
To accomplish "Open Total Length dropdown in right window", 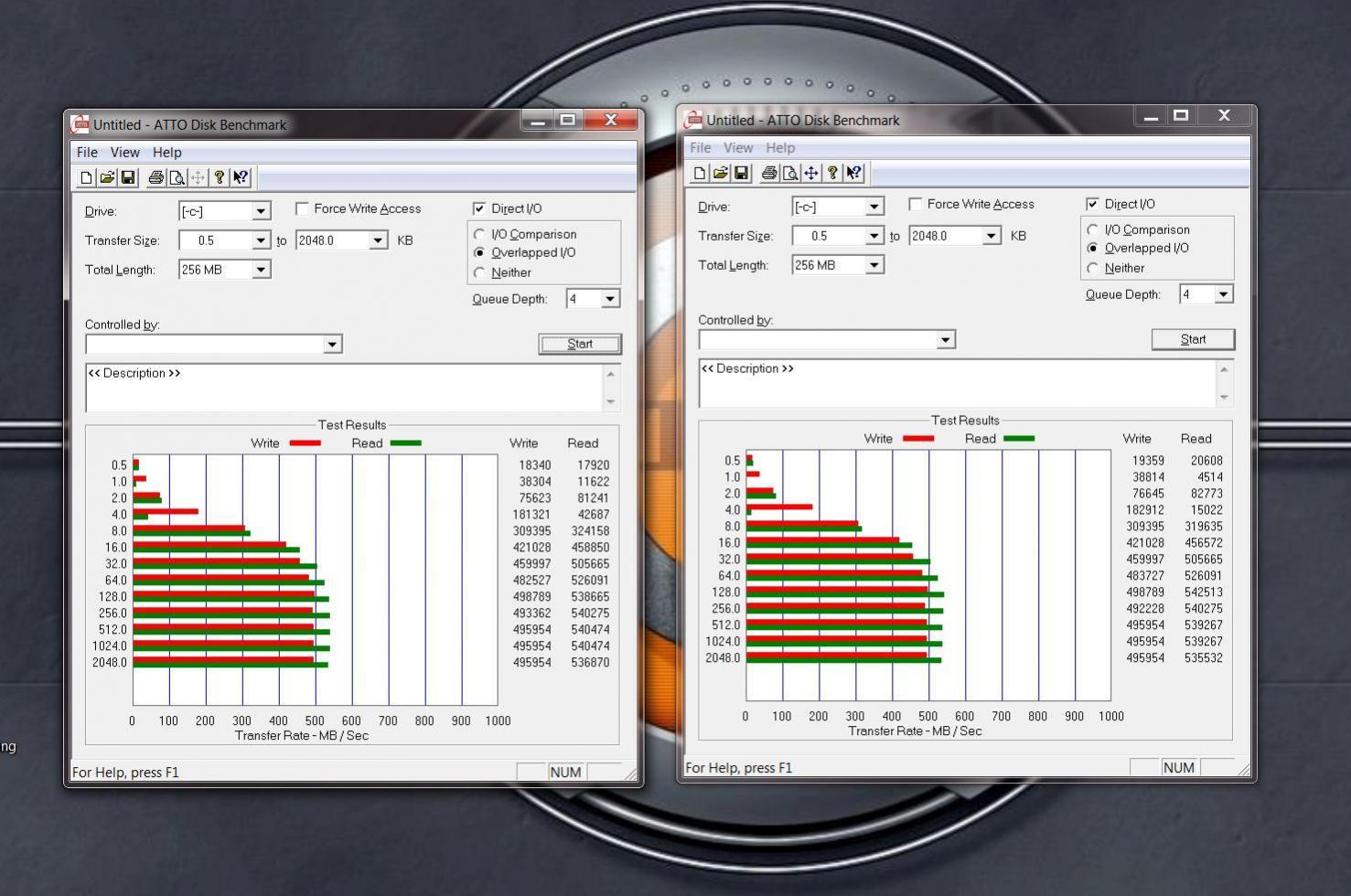I will (874, 265).
